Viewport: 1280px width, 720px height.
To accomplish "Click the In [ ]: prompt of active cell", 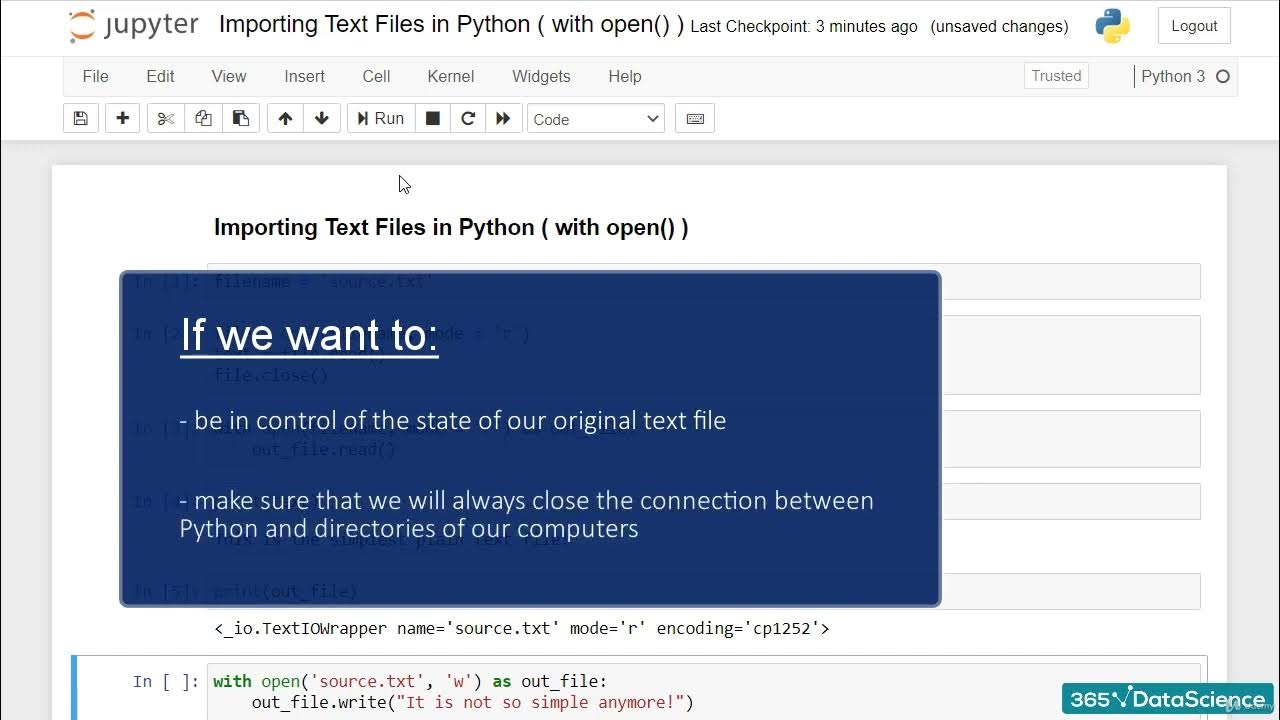I will pyautogui.click(x=166, y=682).
